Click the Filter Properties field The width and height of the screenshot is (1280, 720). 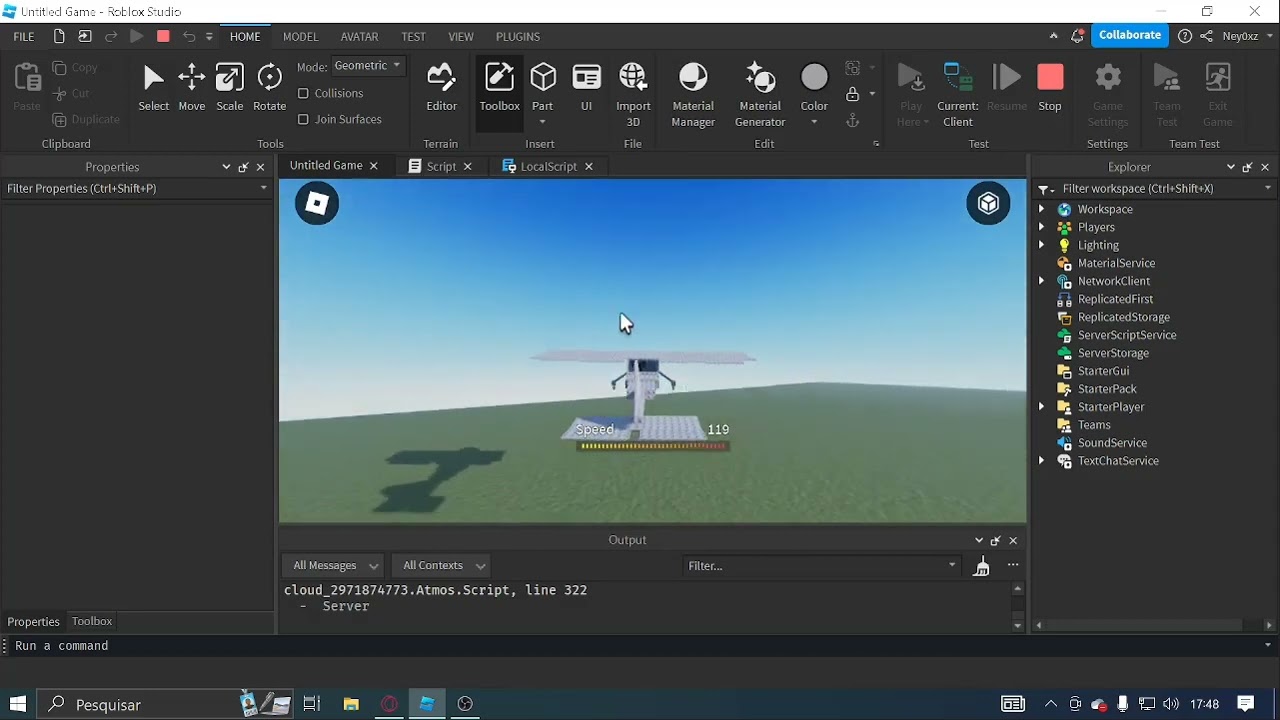(137, 188)
